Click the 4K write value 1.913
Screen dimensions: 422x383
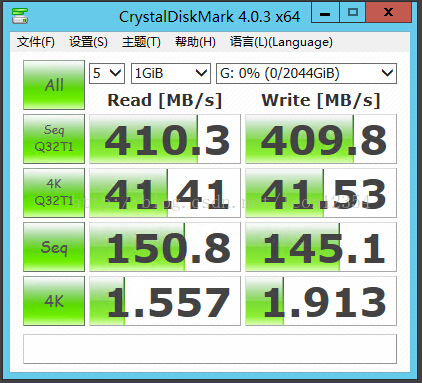coord(321,301)
